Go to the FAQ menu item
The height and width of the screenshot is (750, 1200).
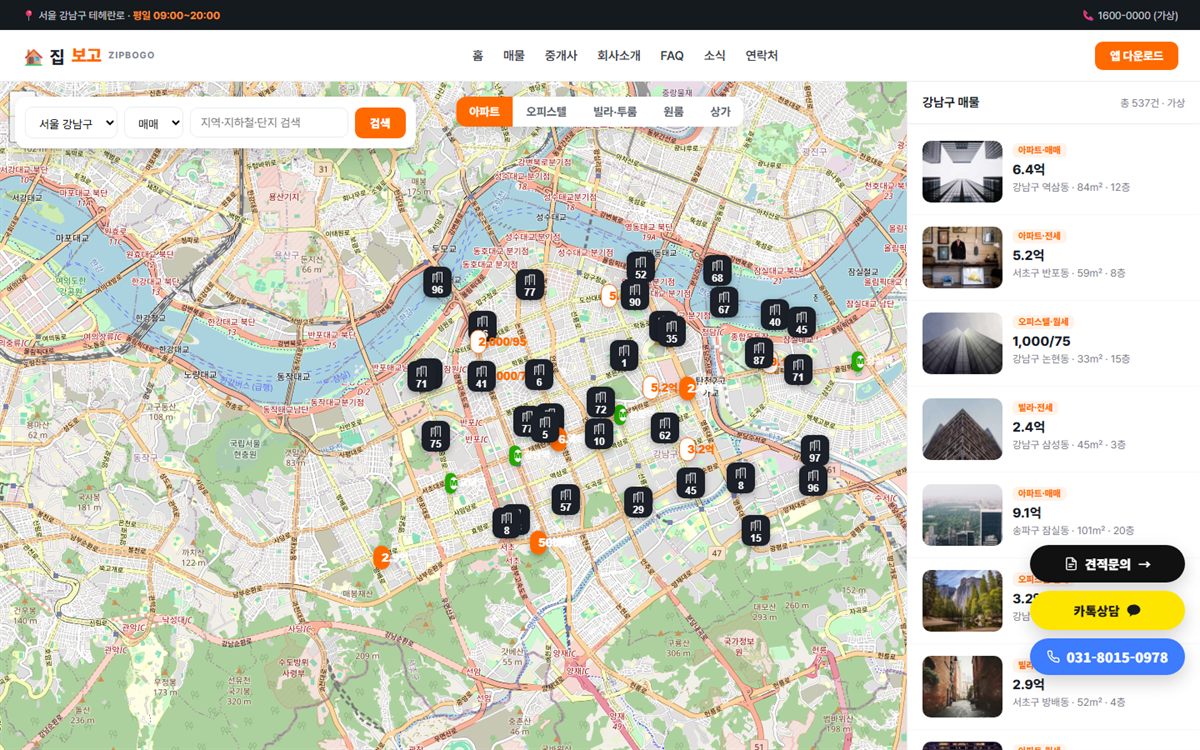(x=672, y=56)
